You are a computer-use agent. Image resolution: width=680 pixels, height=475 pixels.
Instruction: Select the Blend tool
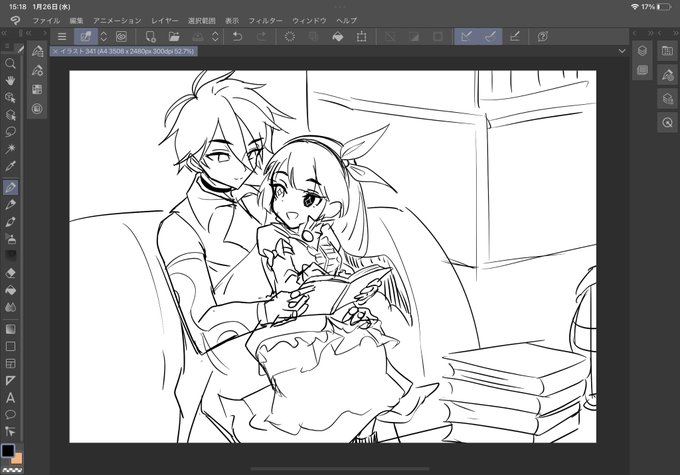[10, 307]
